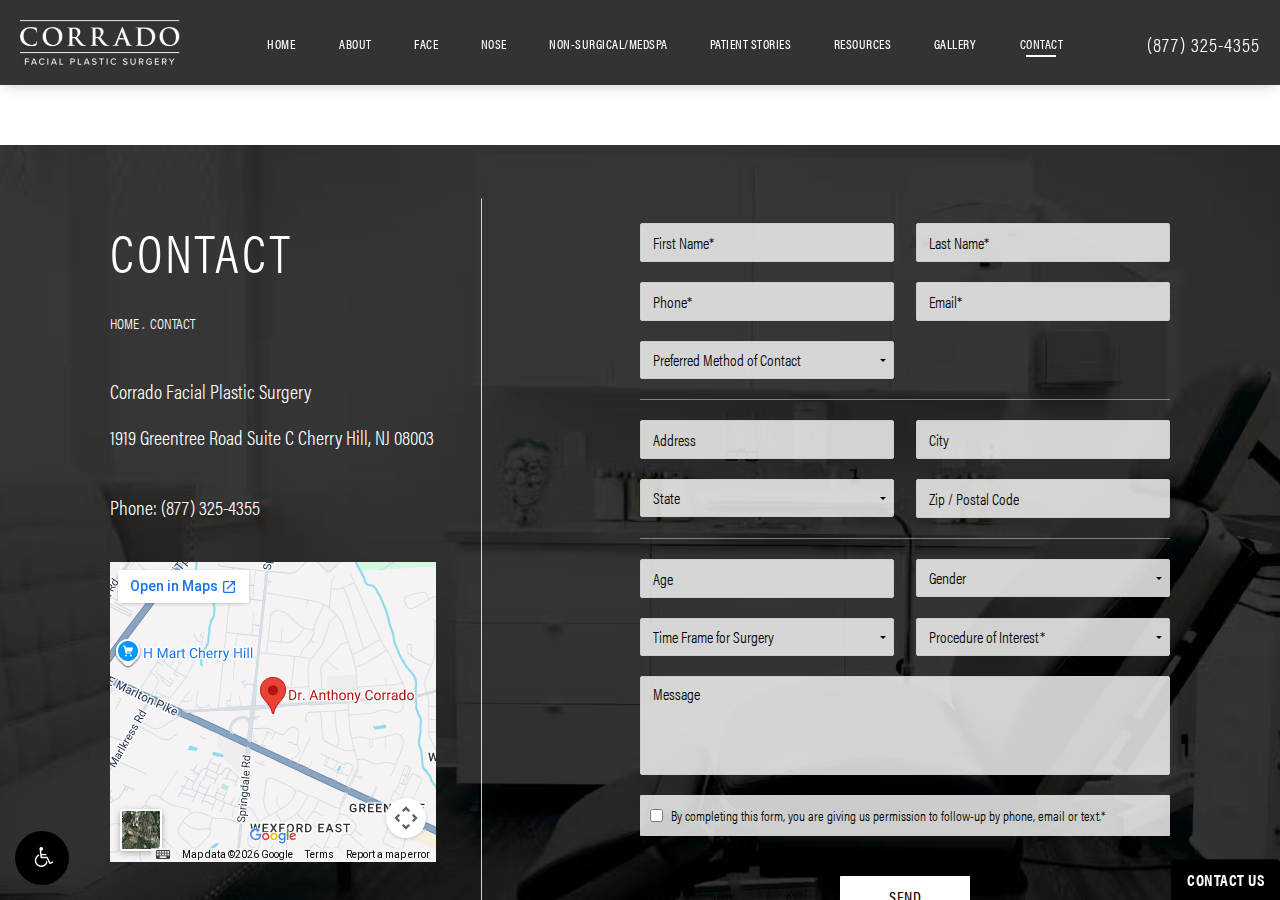The width and height of the screenshot is (1280, 900).
Task: Click the Contact breadcrumb link
Action: pyautogui.click(x=173, y=324)
